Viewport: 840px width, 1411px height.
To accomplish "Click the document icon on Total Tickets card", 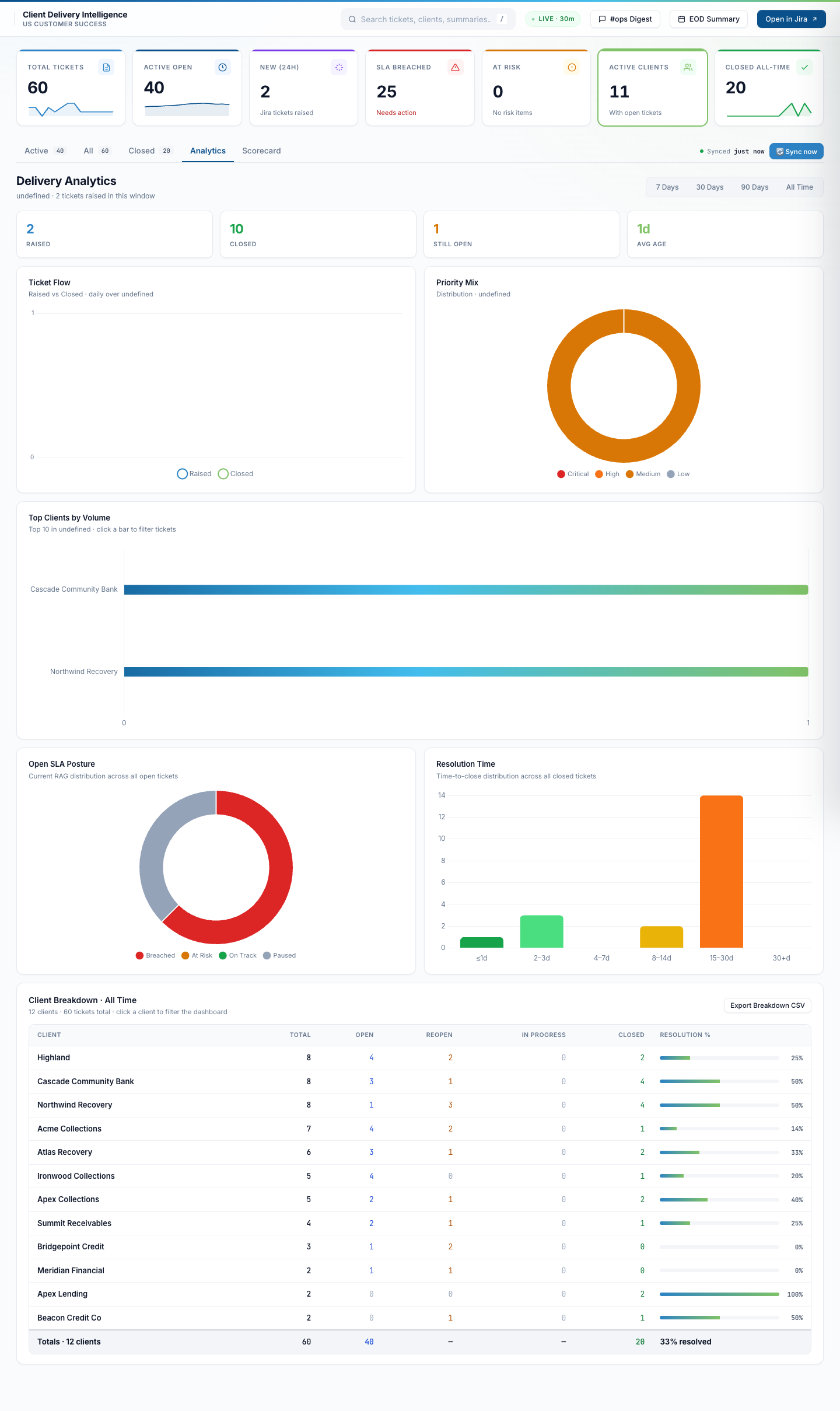I will 106,68.
